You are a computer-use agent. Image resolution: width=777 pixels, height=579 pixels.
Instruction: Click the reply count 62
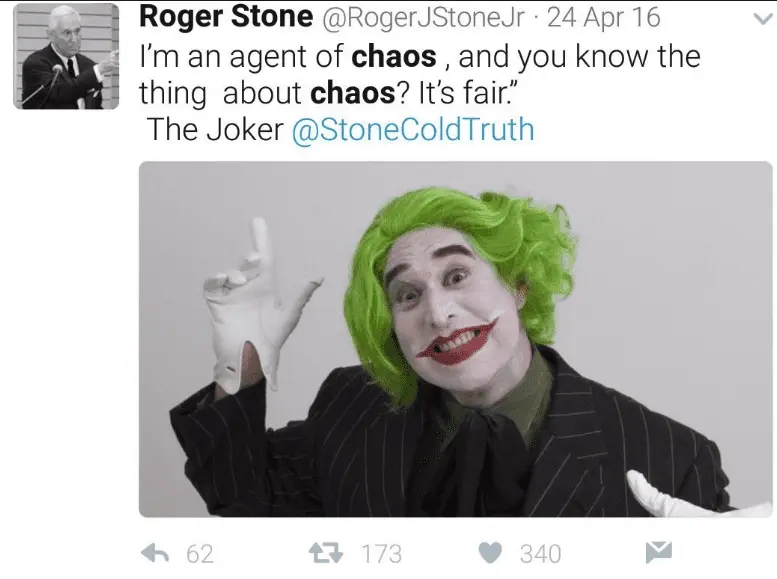click(x=200, y=553)
